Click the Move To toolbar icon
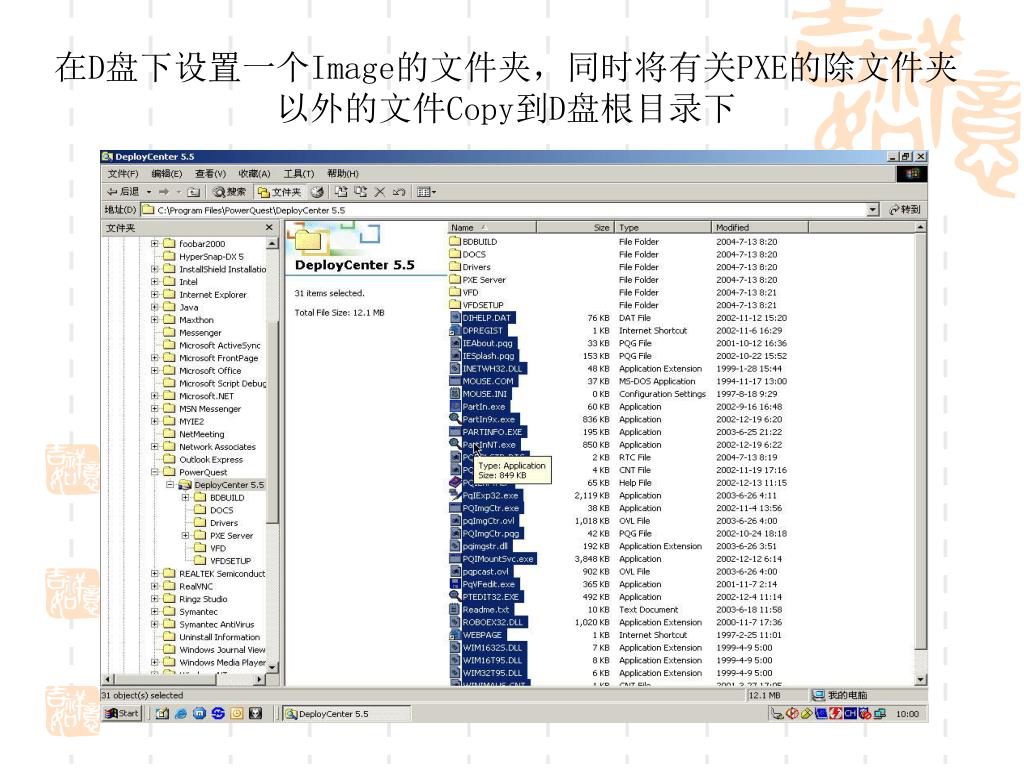 341,192
